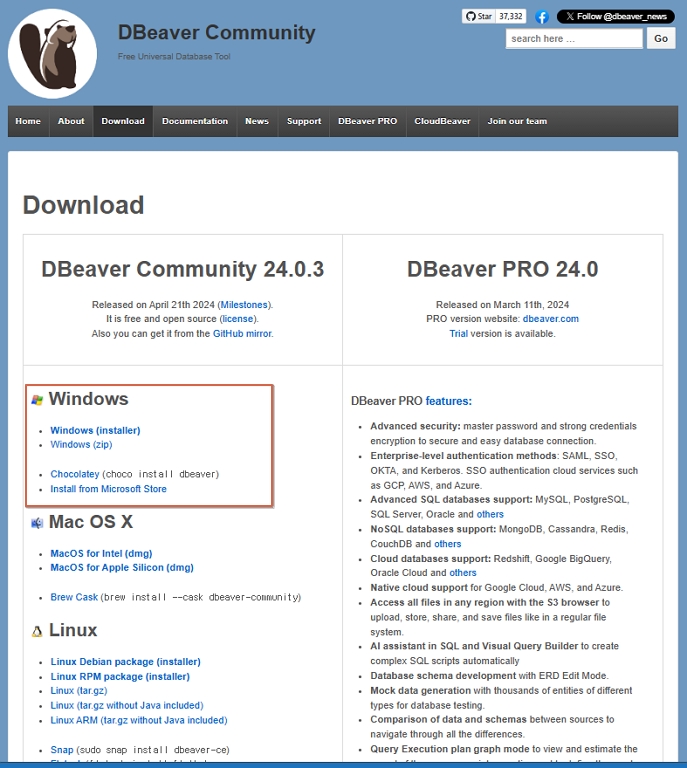This screenshot has height=768, width=687.
Task: Download Linux RPM package (installer)
Action: tap(120, 676)
